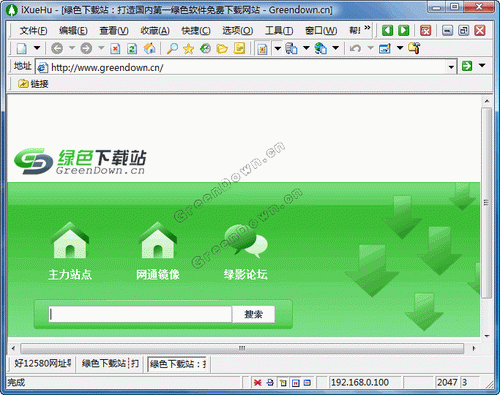Expand the address bar URL dropdown

pos(451,67)
